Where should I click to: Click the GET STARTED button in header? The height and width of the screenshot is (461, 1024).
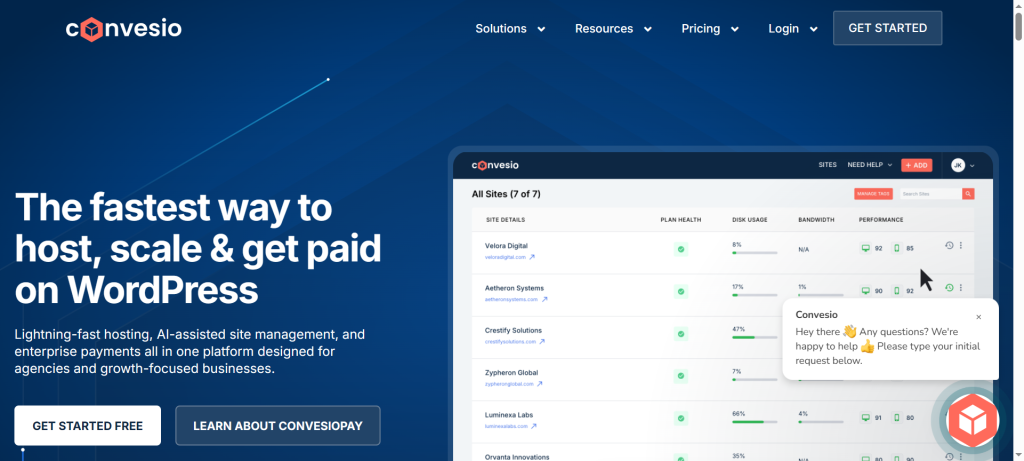coord(887,28)
